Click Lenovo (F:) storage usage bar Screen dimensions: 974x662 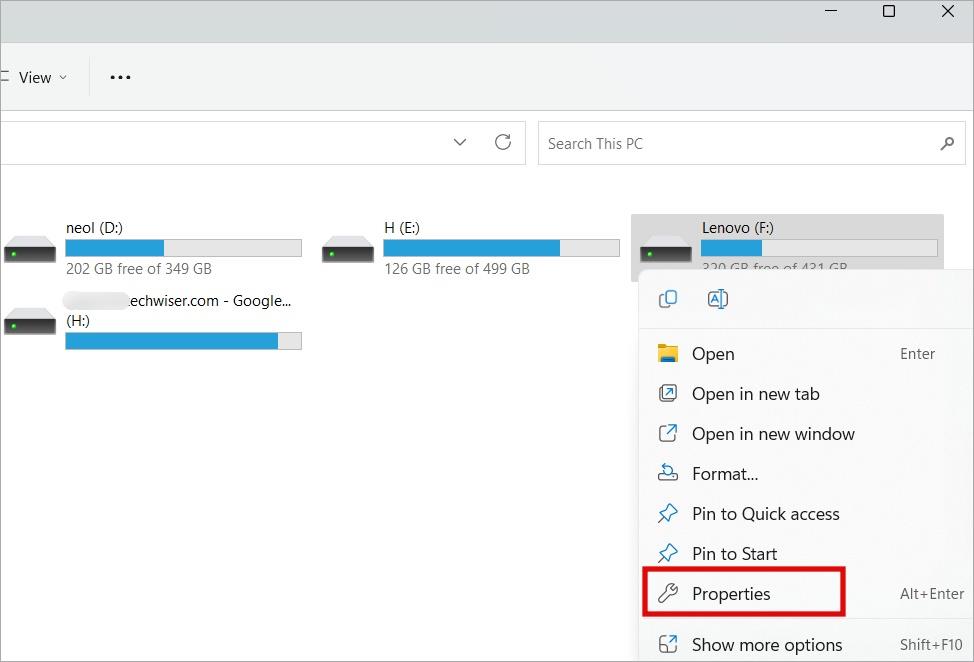pyautogui.click(x=819, y=248)
